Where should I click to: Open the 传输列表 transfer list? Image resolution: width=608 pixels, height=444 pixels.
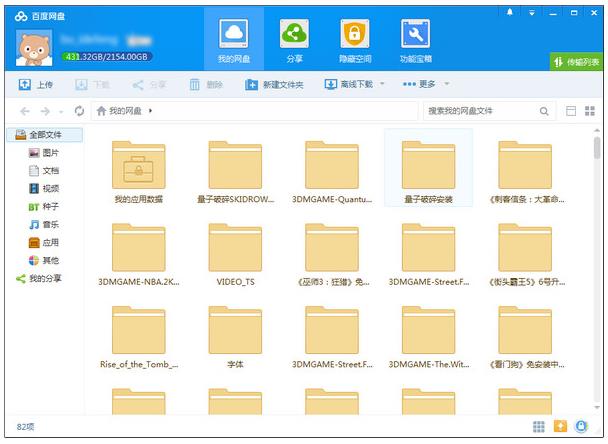point(576,62)
